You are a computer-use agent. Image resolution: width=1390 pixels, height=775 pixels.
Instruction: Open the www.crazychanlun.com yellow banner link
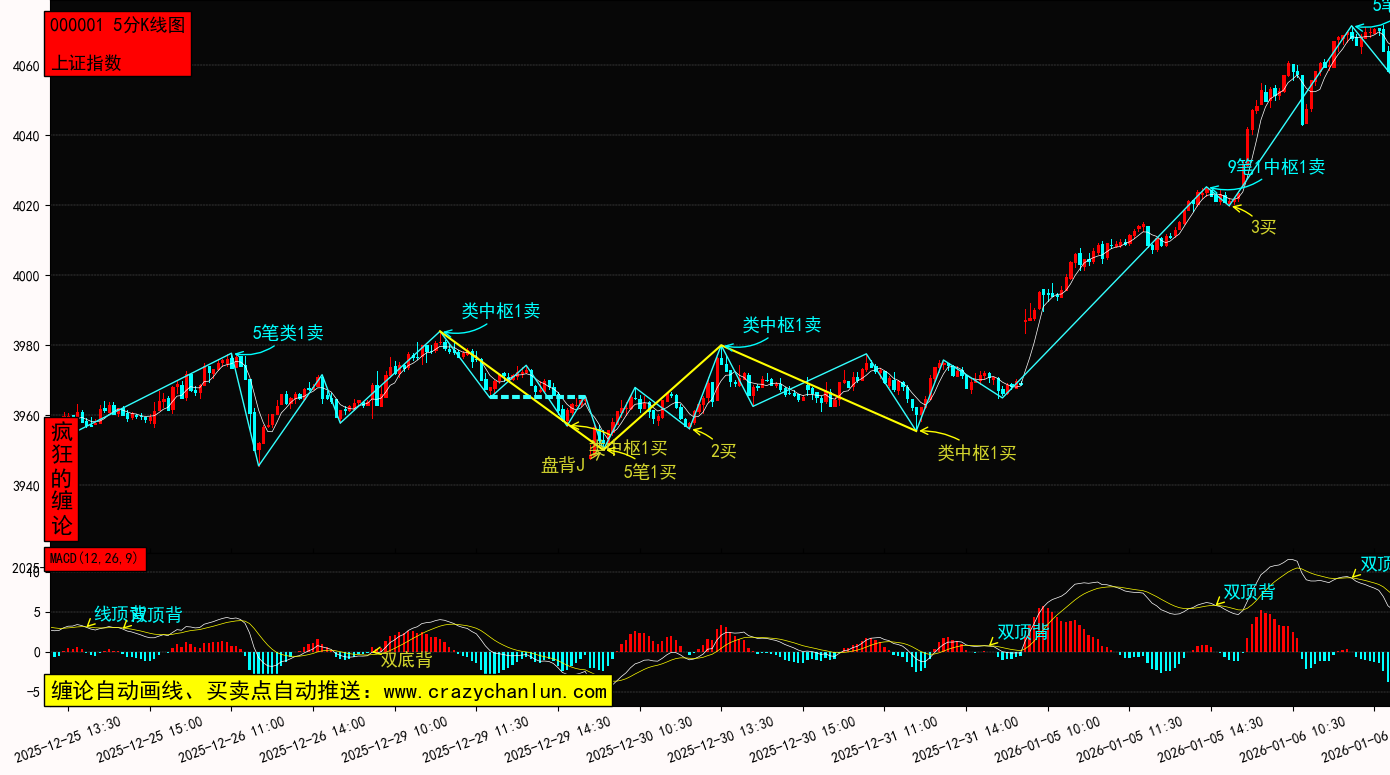(327, 691)
